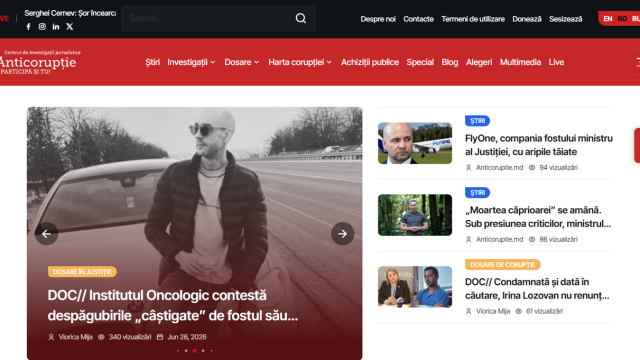This screenshot has height=360, width=640.
Task: Click Anticoruptie.md author under Moartea căprioarei
Action: coord(500,240)
